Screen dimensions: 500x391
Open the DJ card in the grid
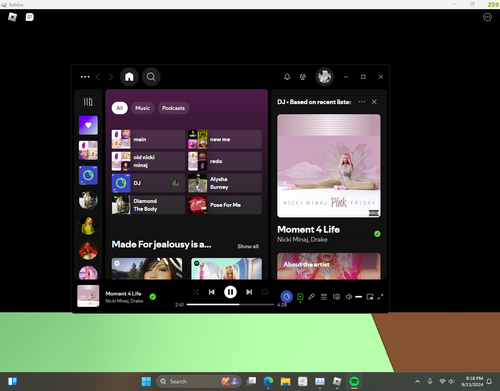click(x=148, y=183)
